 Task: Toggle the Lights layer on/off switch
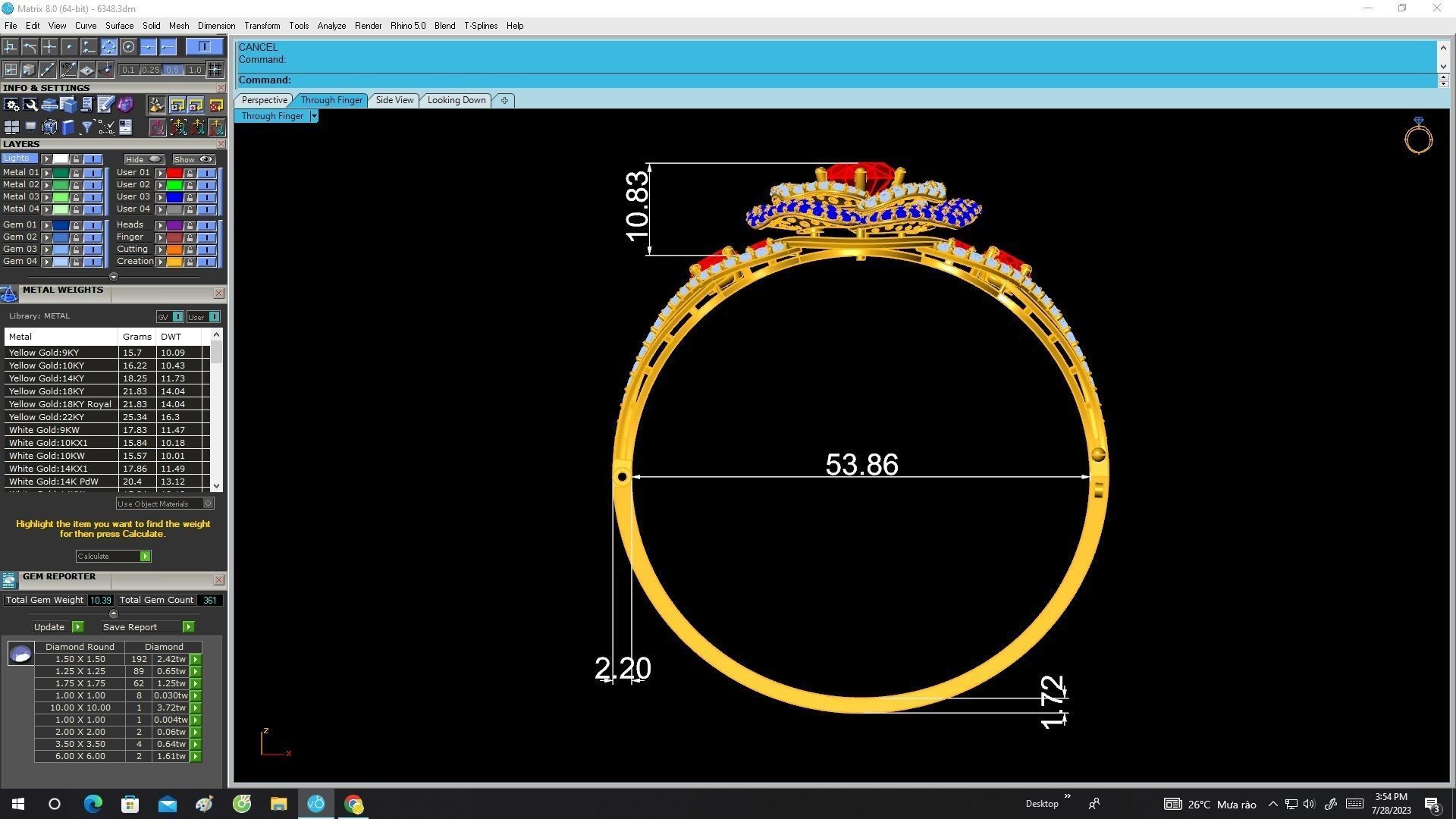tap(93, 158)
